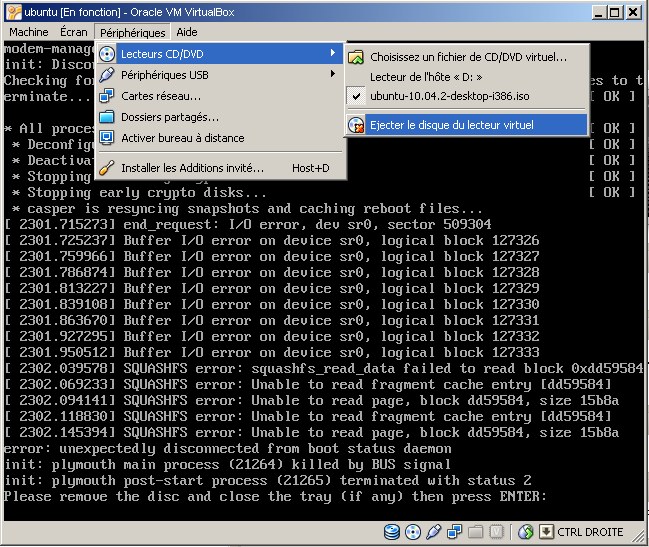Toggle ubuntu-10.04.2-desktop-i386.iso checkmark
This screenshot has width=649, height=547.
click(x=467, y=96)
